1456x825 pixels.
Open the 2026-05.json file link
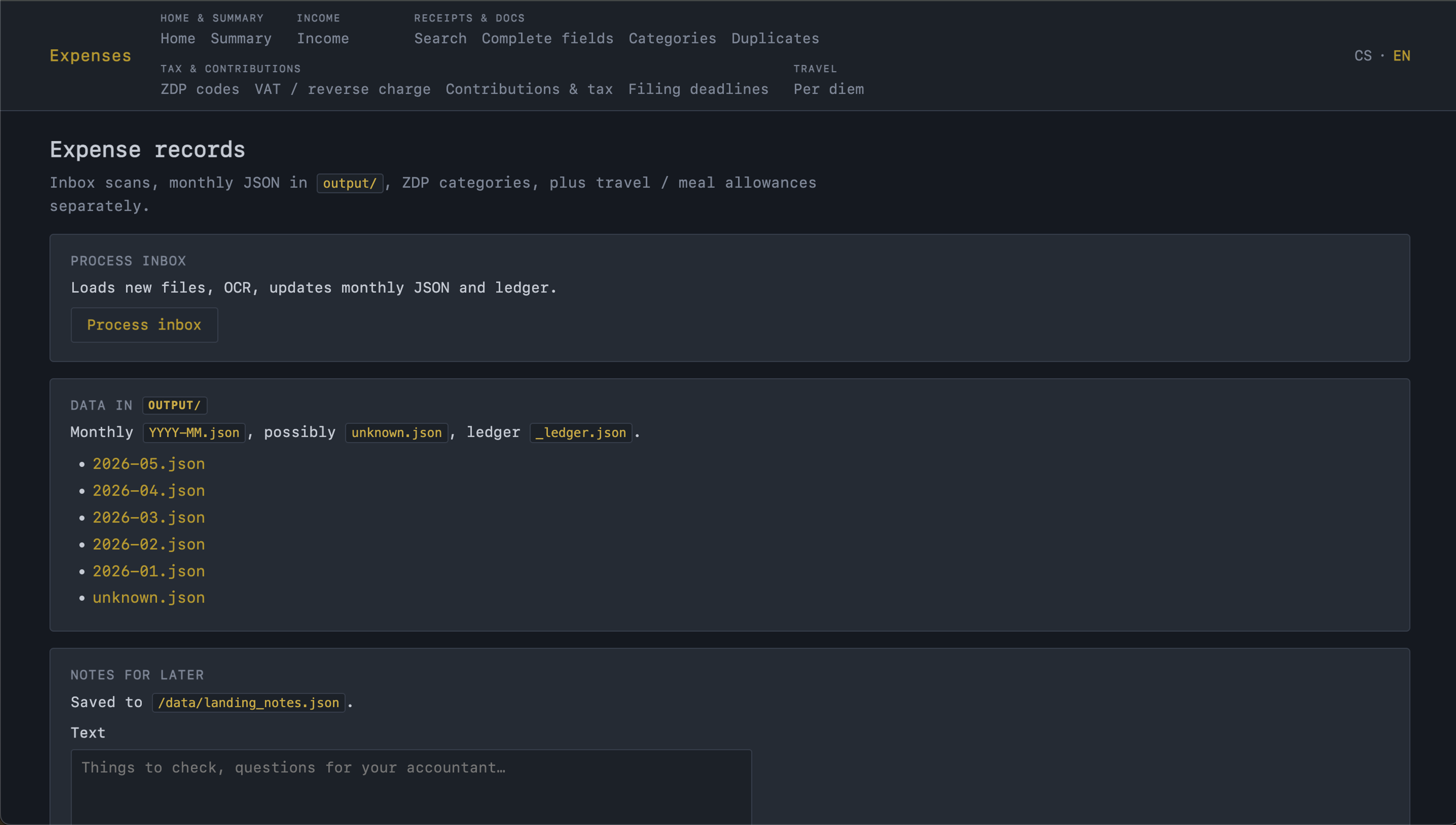click(149, 463)
